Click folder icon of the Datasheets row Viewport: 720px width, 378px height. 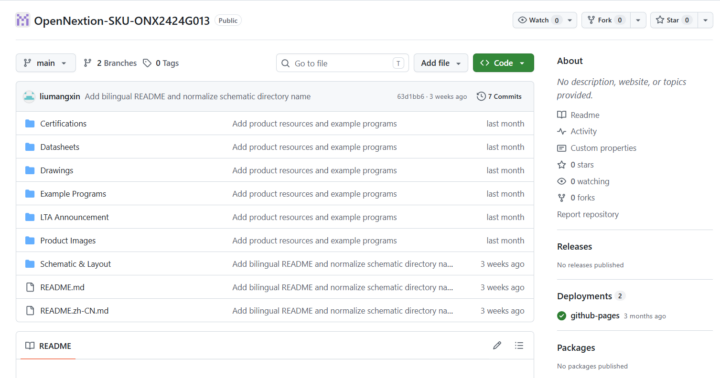[x=30, y=147]
